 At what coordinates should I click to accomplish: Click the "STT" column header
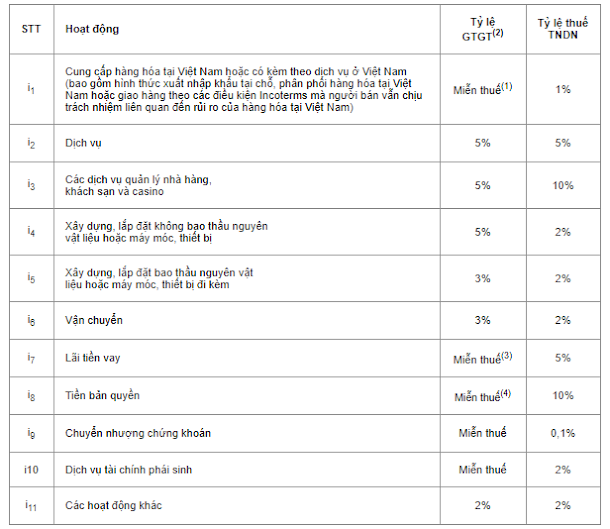31,29
